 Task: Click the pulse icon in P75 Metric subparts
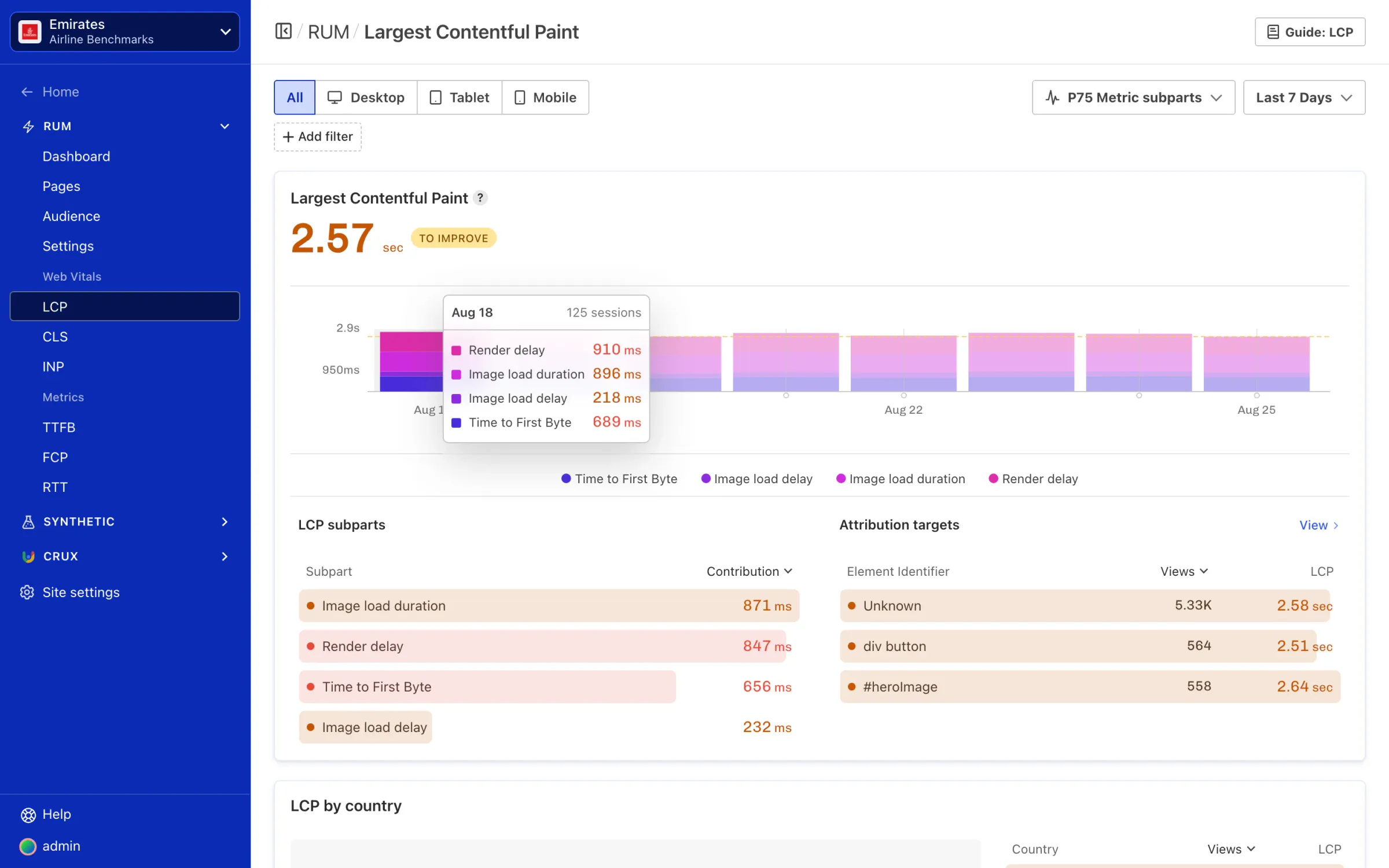(x=1053, y=97)
